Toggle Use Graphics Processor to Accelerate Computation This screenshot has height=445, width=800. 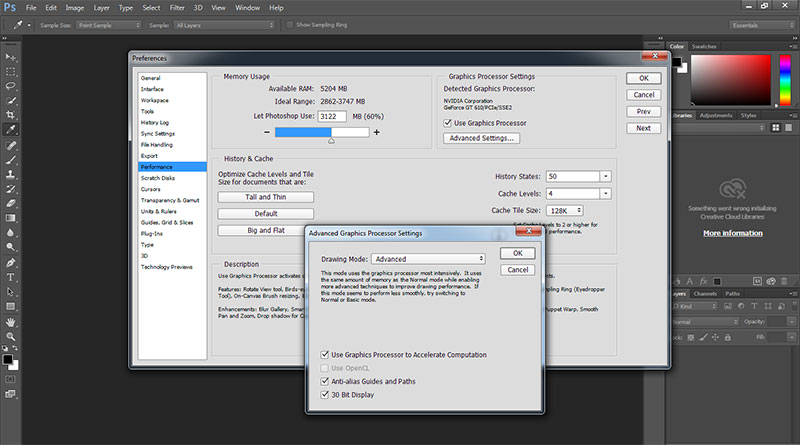[x=324, y=354]
